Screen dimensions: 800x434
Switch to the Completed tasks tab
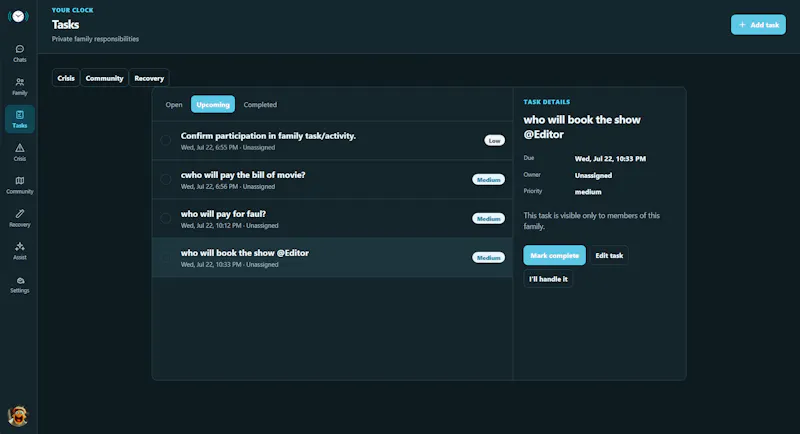pyautogui.click(x=260, y=104)
